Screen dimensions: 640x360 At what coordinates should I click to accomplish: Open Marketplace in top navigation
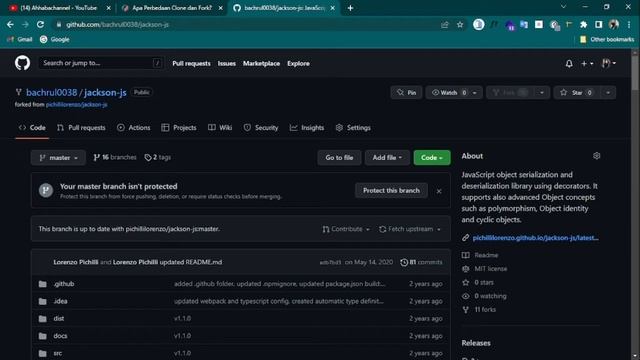tap(261, 63)
